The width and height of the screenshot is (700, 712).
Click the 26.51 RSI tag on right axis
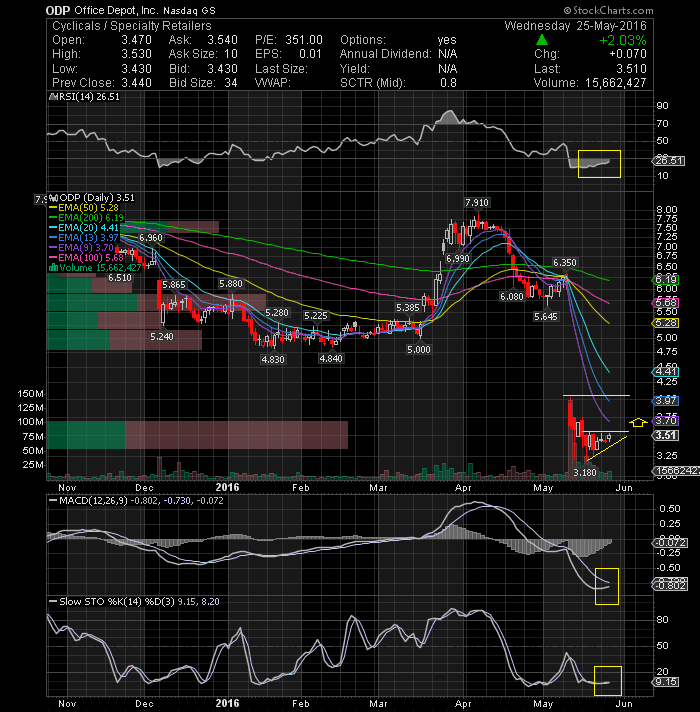(x=669, y=161)
